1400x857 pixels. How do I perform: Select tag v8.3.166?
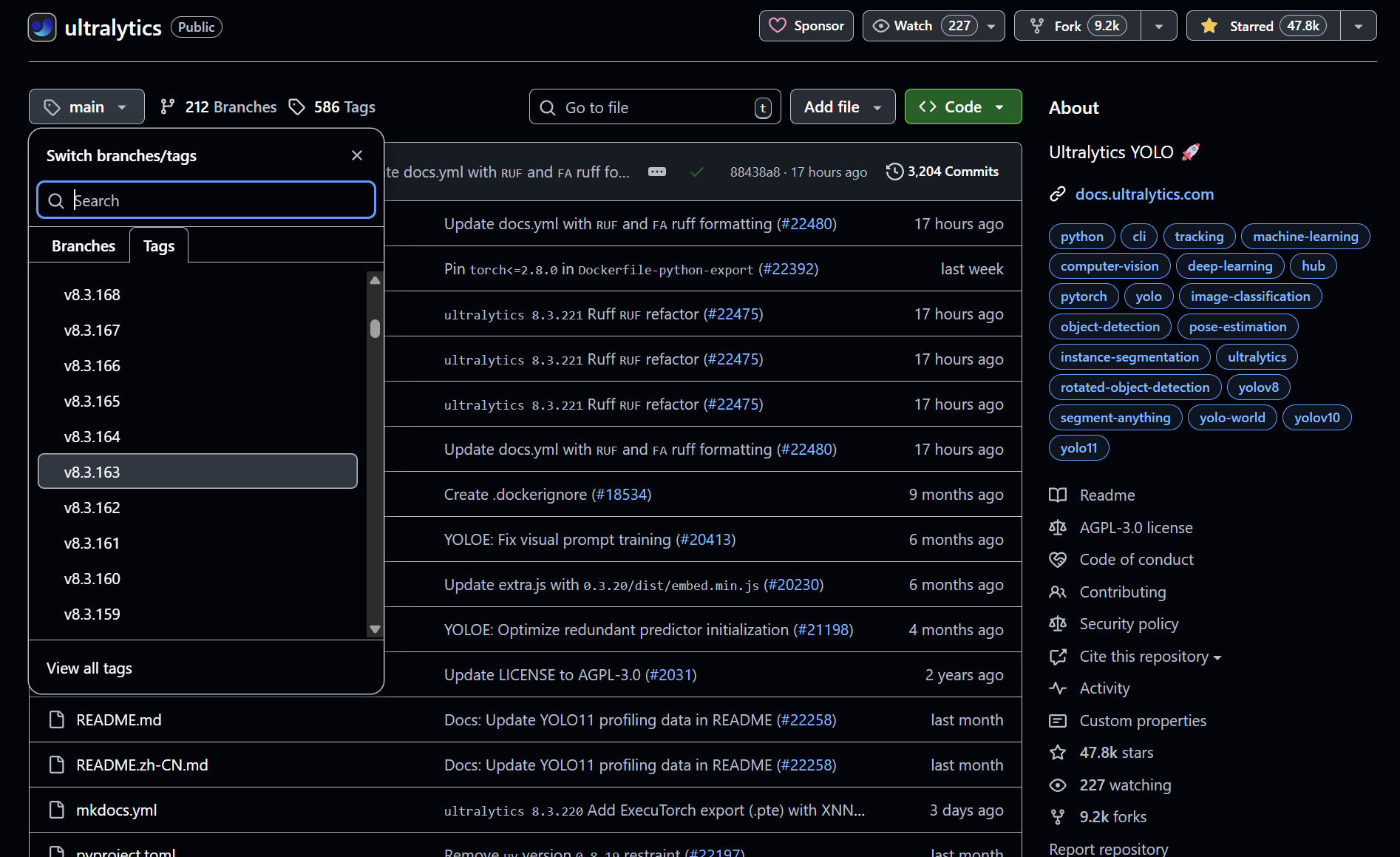[x=197, y=366]
